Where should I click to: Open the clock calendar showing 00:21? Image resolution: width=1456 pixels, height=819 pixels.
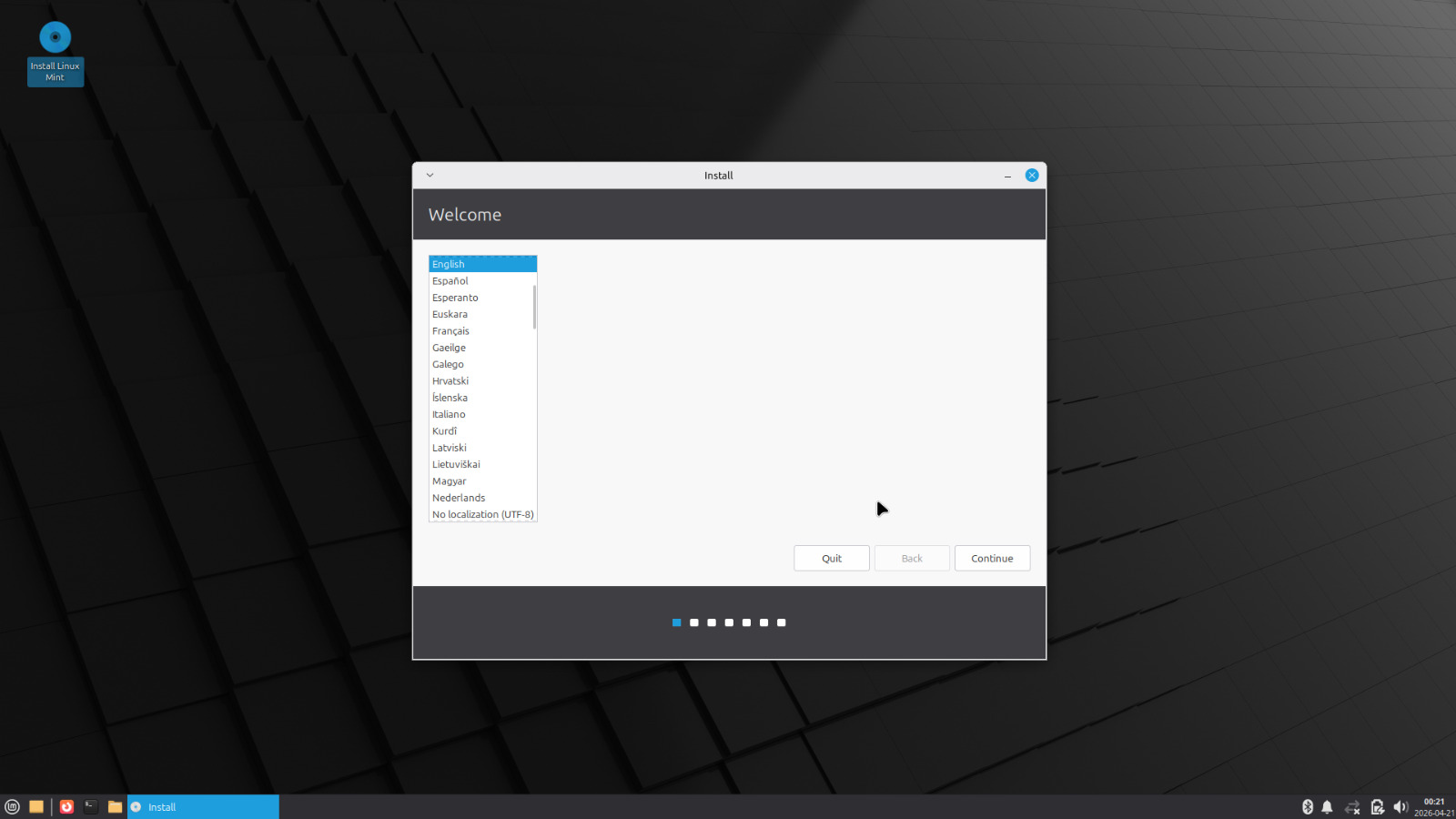click(1433, 806)
